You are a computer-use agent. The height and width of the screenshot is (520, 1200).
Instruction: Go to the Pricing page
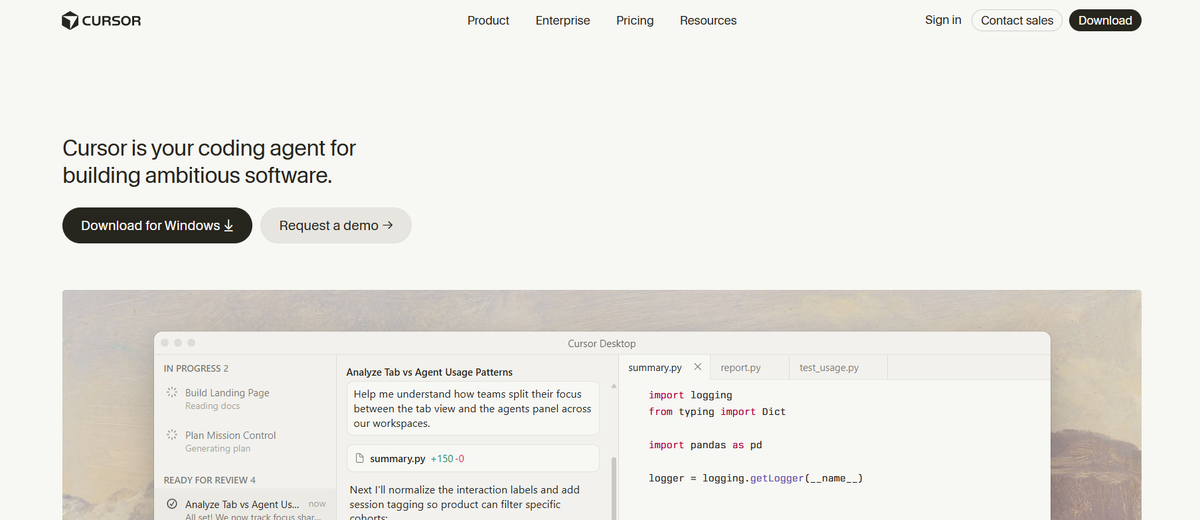[635, 20]
